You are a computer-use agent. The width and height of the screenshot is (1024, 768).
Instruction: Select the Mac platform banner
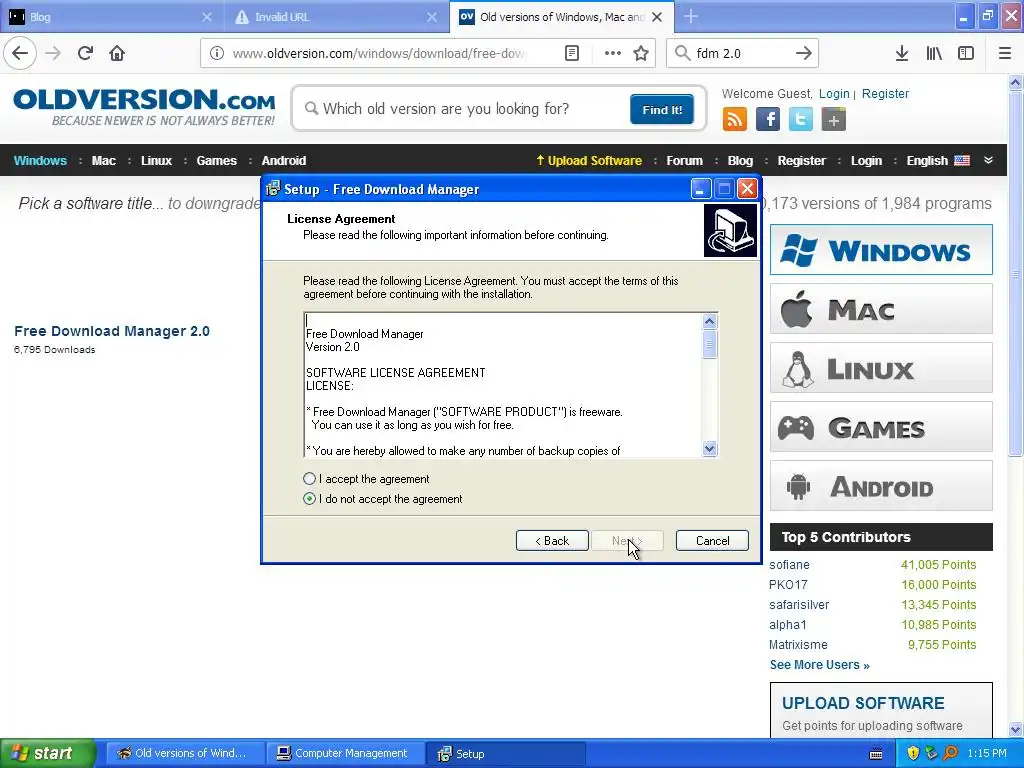click(x=881, y=309)
